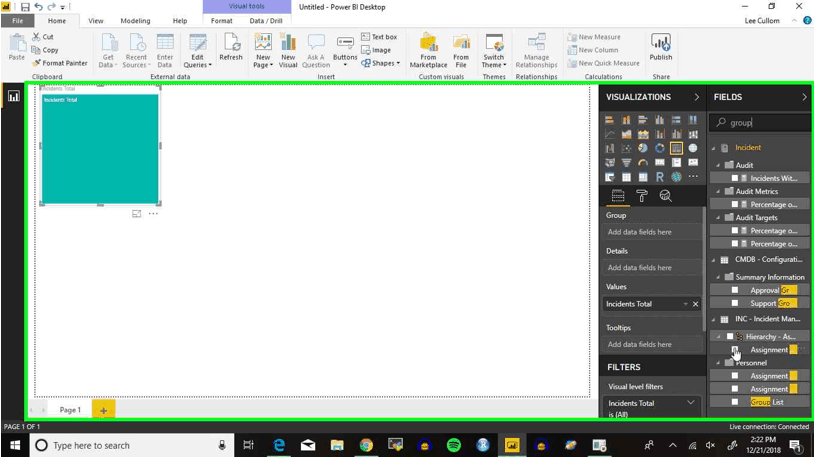Click Edit Queries button

point(197,50)
